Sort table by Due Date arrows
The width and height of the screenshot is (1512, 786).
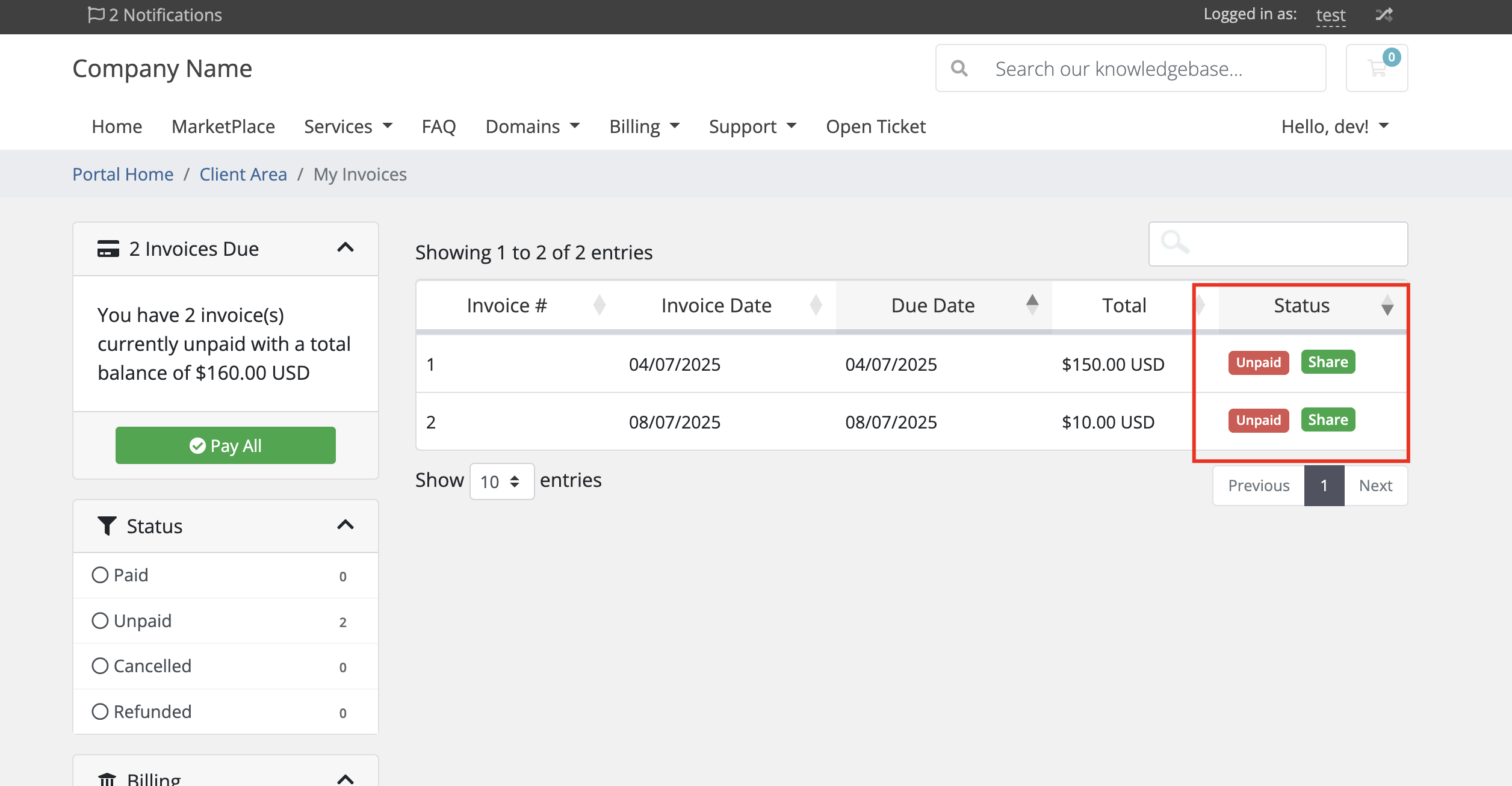1032,305
